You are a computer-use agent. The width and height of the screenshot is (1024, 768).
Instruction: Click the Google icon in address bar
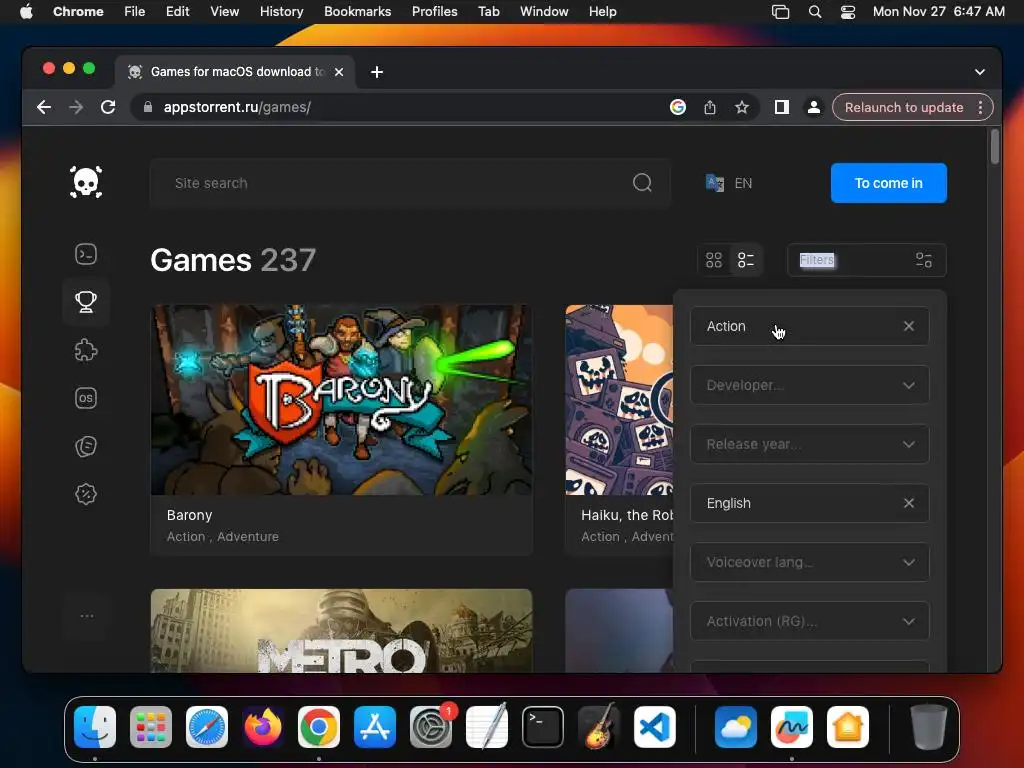(678, 107)
